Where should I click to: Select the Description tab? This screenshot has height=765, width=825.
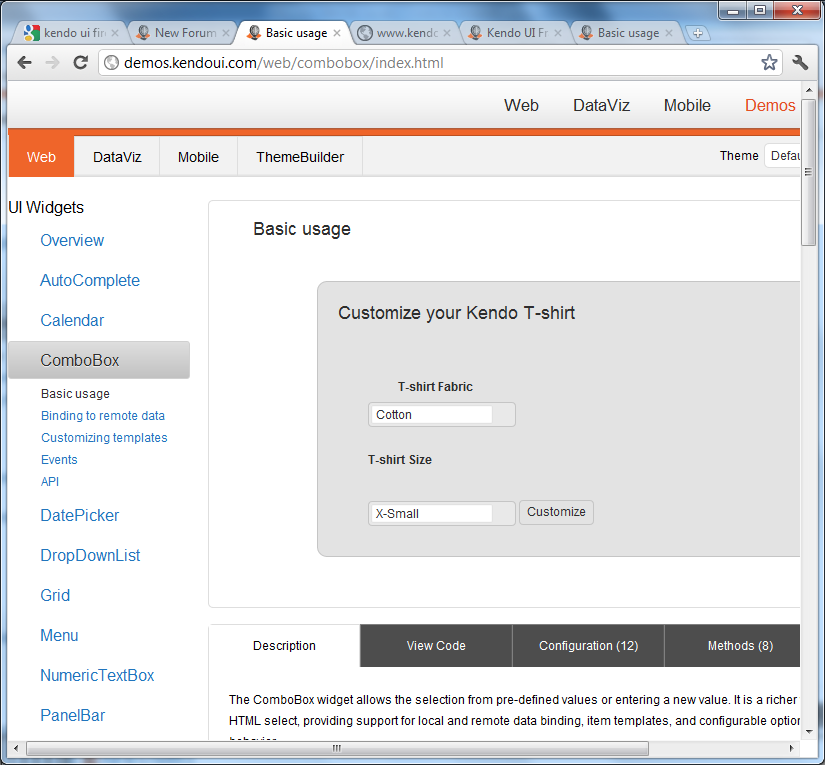[x=284, y=646]
